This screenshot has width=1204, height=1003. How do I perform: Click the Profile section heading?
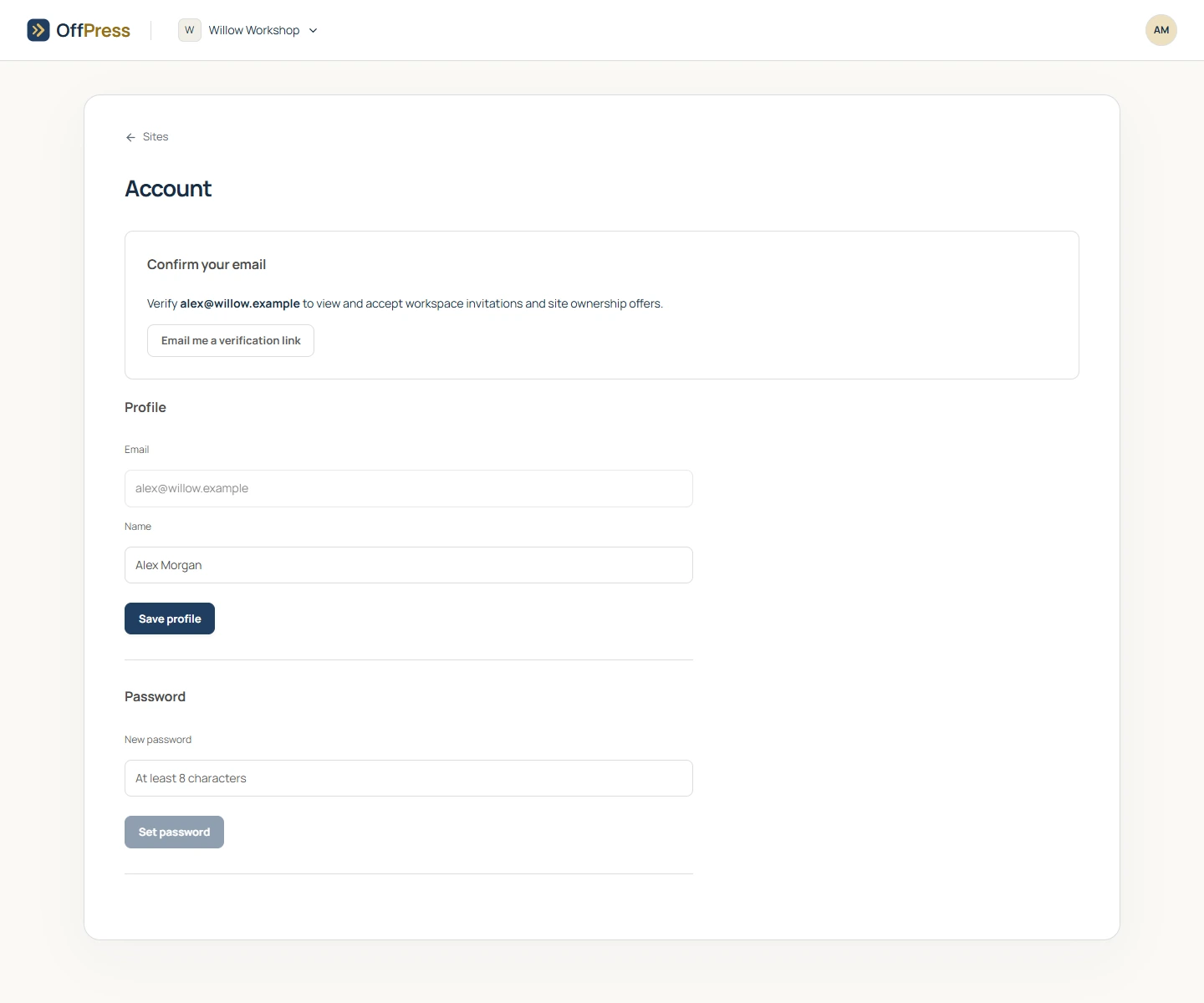pos(145,408)
